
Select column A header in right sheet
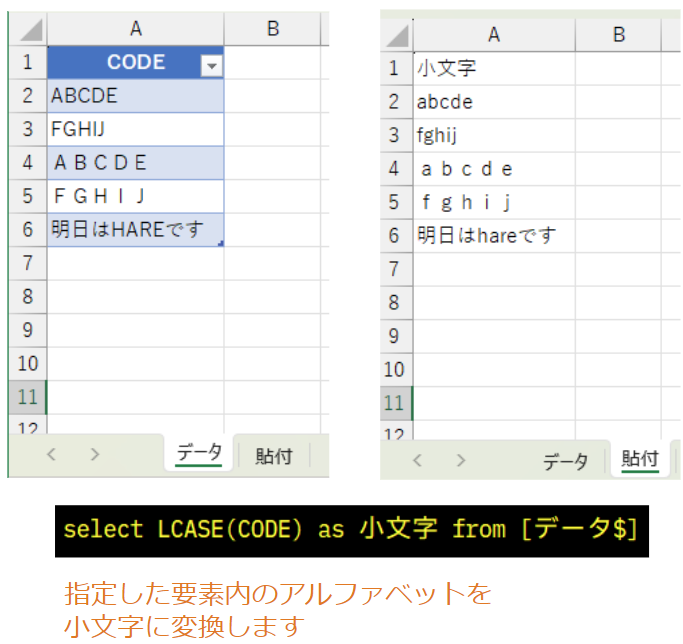tap(494, 35)
